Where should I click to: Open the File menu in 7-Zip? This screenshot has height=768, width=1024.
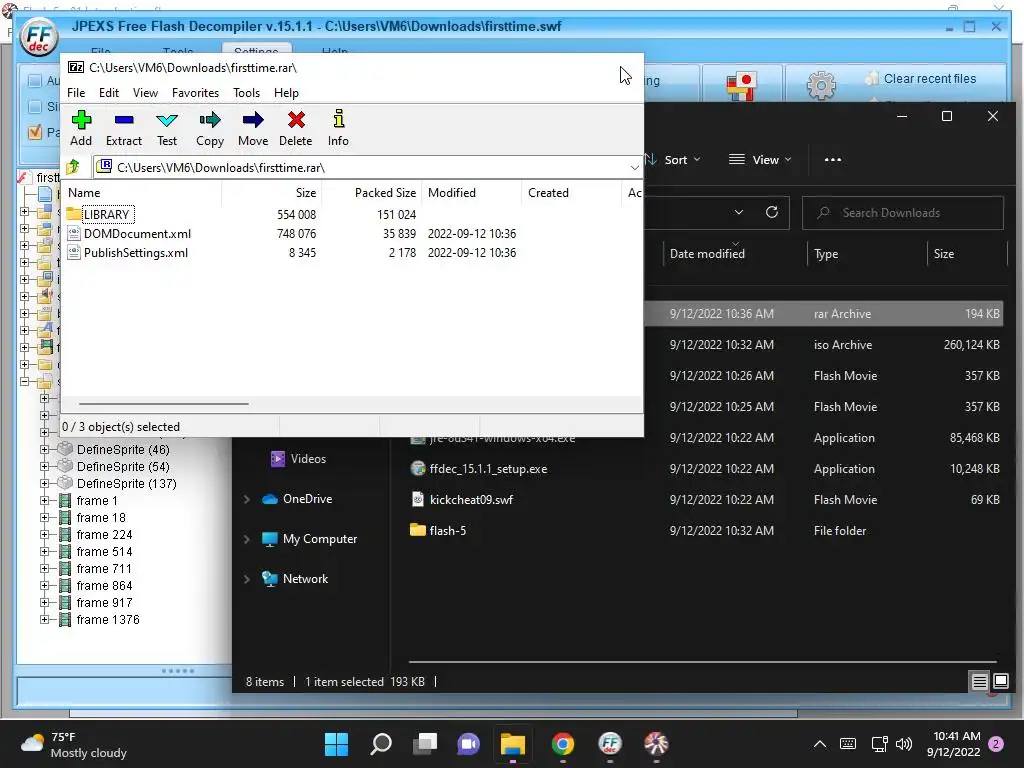point(76,93)
